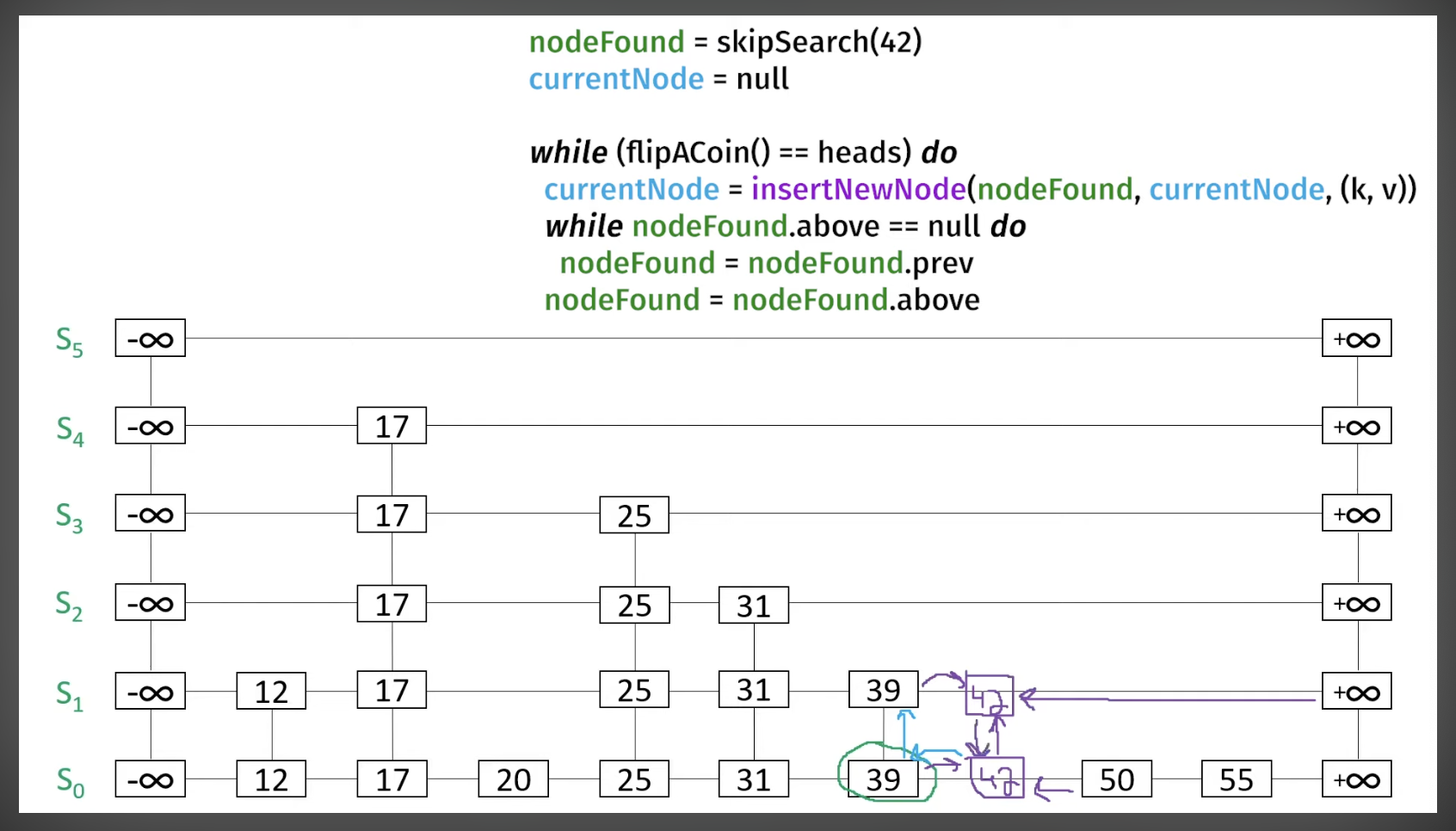Select the -∞ node in row S3
Screen dimensions: 1456x831
(151, 514)
